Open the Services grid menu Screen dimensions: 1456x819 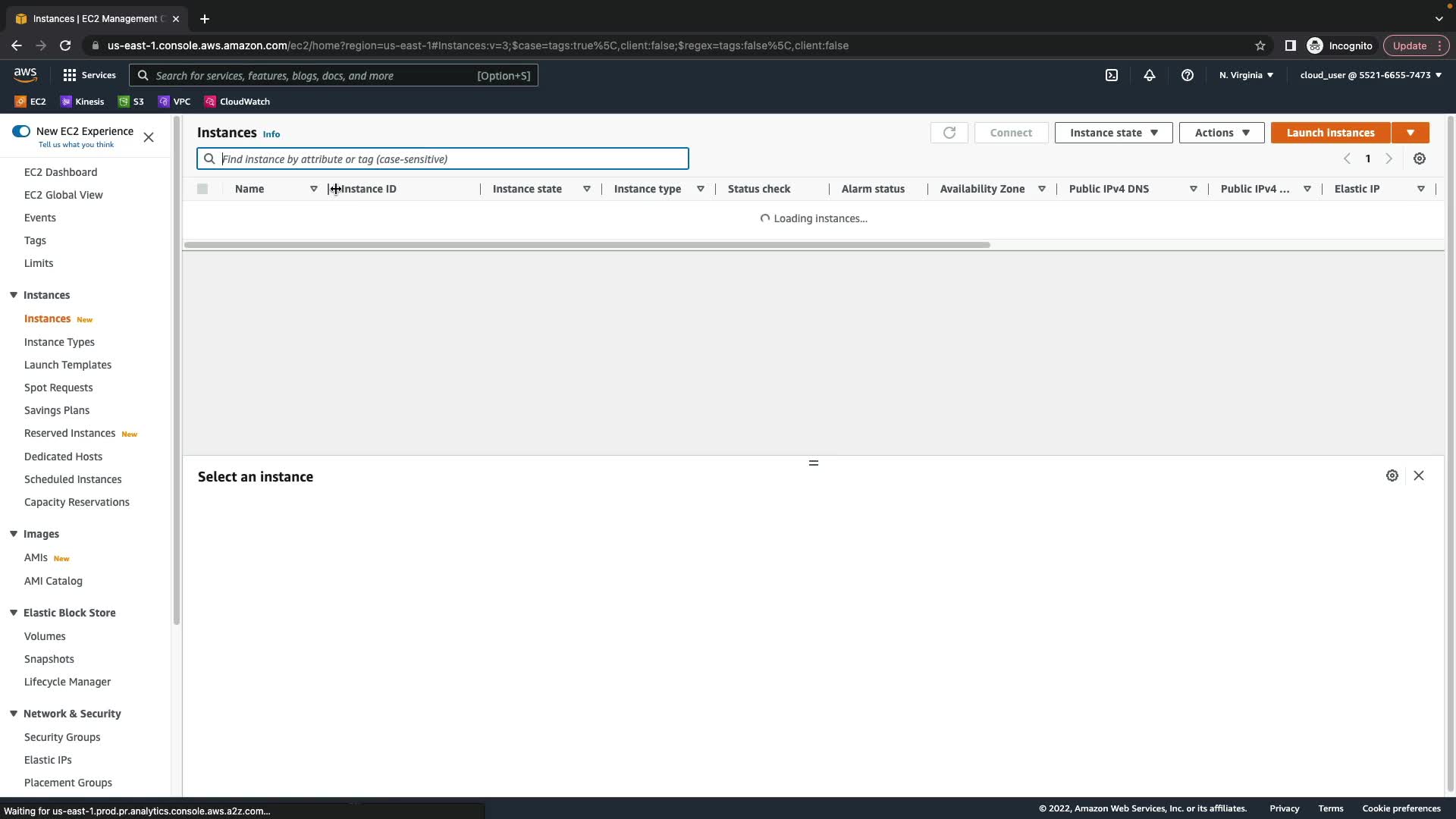(89, 75)
